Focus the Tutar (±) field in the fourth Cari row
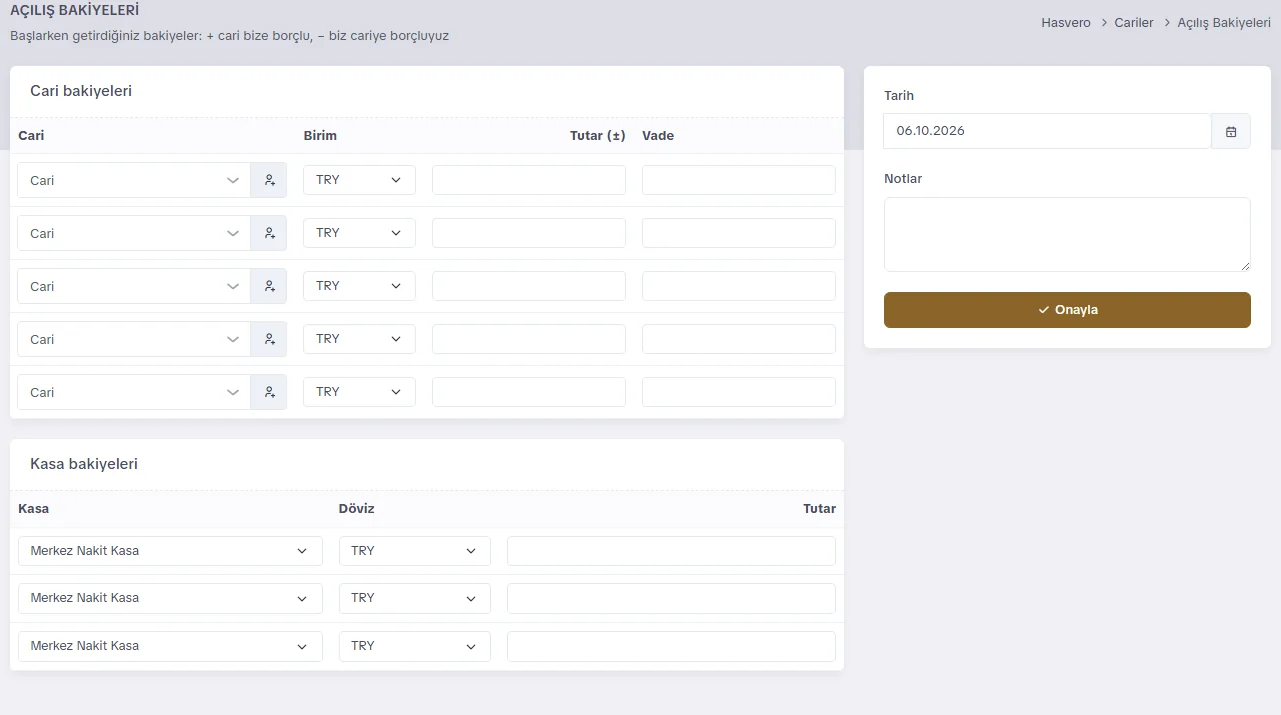 529,339
